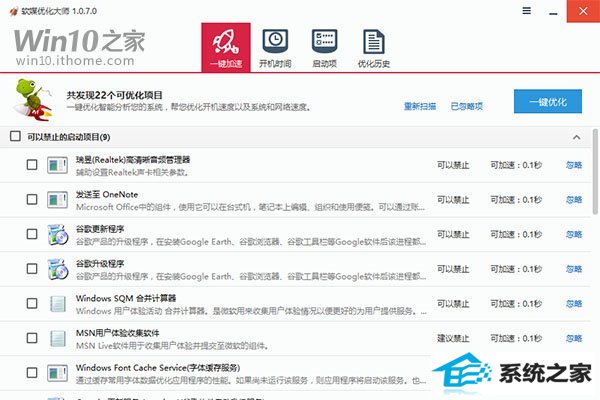
Task: Click the 软媒优化大师 app icon in title bar
Action: (x=14, y=11)
